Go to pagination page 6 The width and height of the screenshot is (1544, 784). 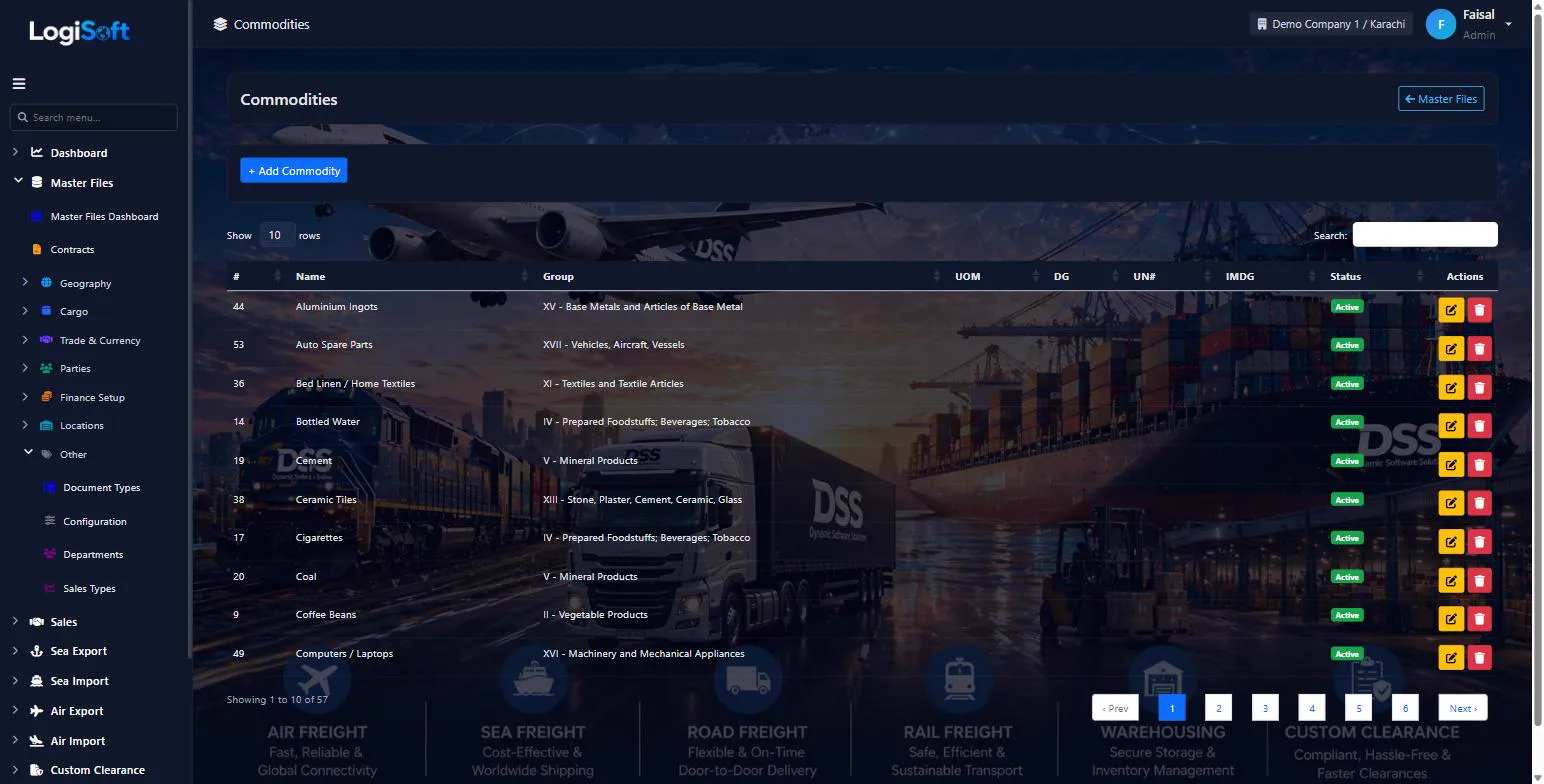coord(1405,708)
